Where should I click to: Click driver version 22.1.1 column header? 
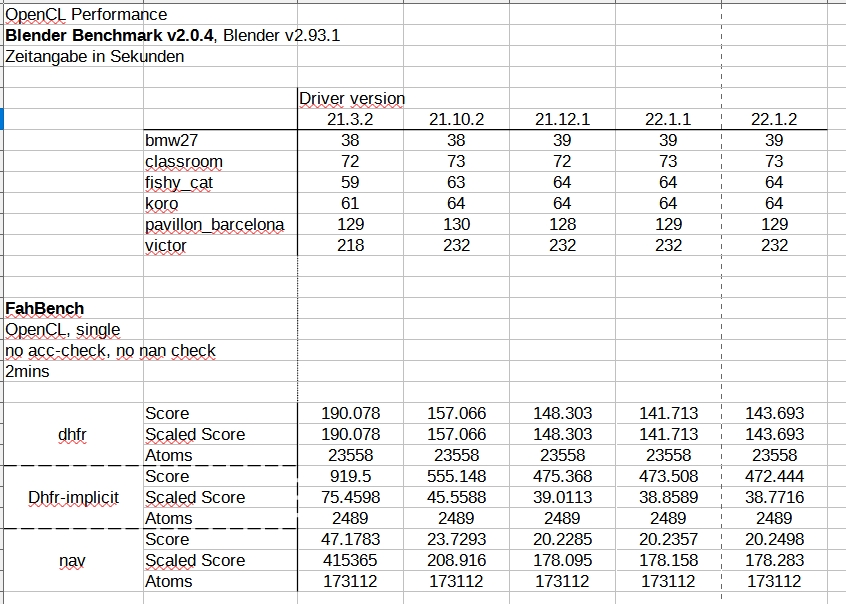point(668,119)
